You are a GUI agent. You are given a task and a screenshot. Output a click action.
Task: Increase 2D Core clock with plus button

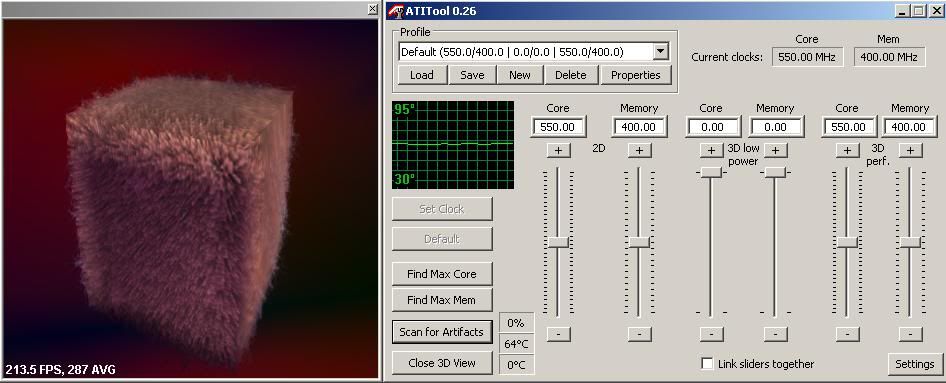click(x=559, y=150)
